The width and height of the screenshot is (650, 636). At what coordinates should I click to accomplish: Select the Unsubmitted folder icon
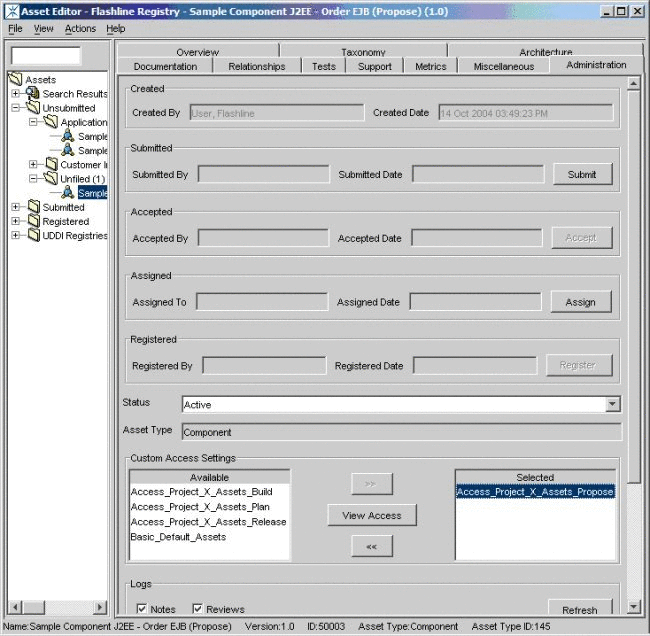tap(33, 108)
